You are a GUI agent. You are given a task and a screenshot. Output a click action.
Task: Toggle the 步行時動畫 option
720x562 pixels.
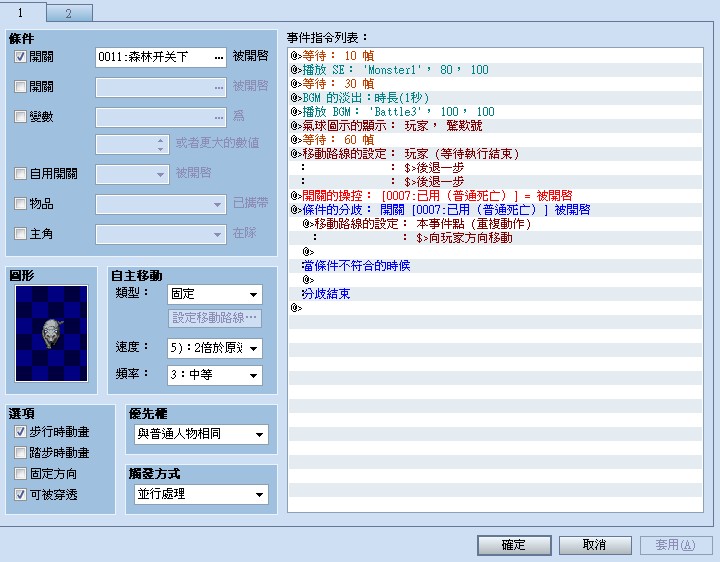pyautogui.click(x=20, y=432)
